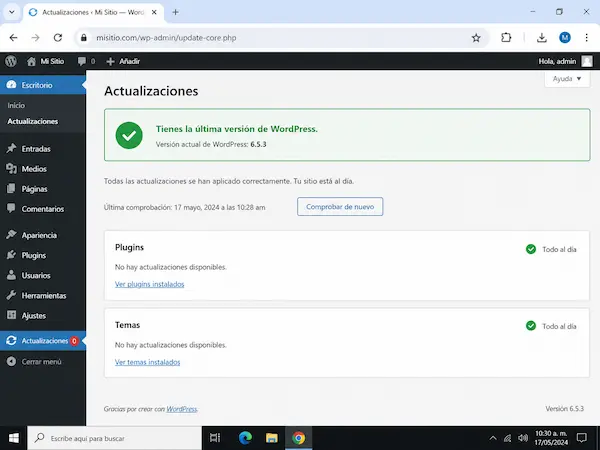600x450 pixels.
Task: Click the Entradas pushpin icon
Action: pos(11,148)
